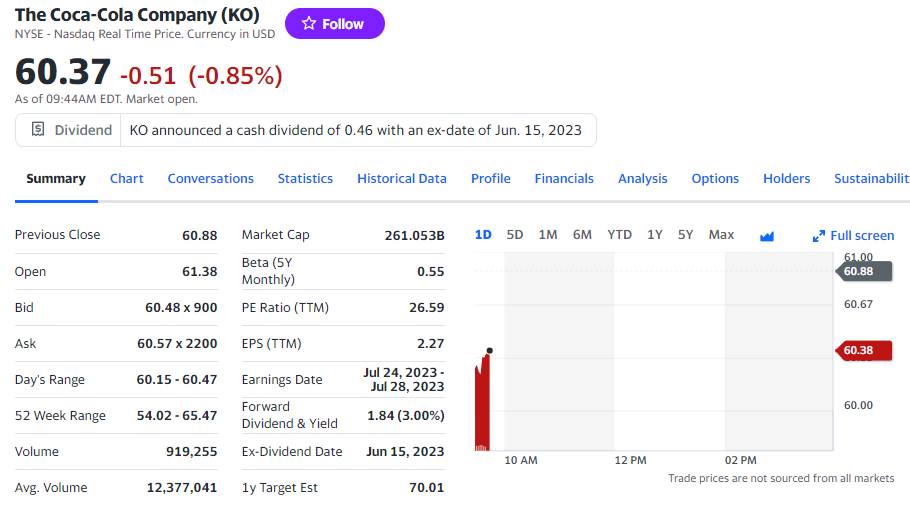910x511 pixels.
Task: Click 'As of 09:44AM EDT. Market open.' line
Action: [106, 99]
